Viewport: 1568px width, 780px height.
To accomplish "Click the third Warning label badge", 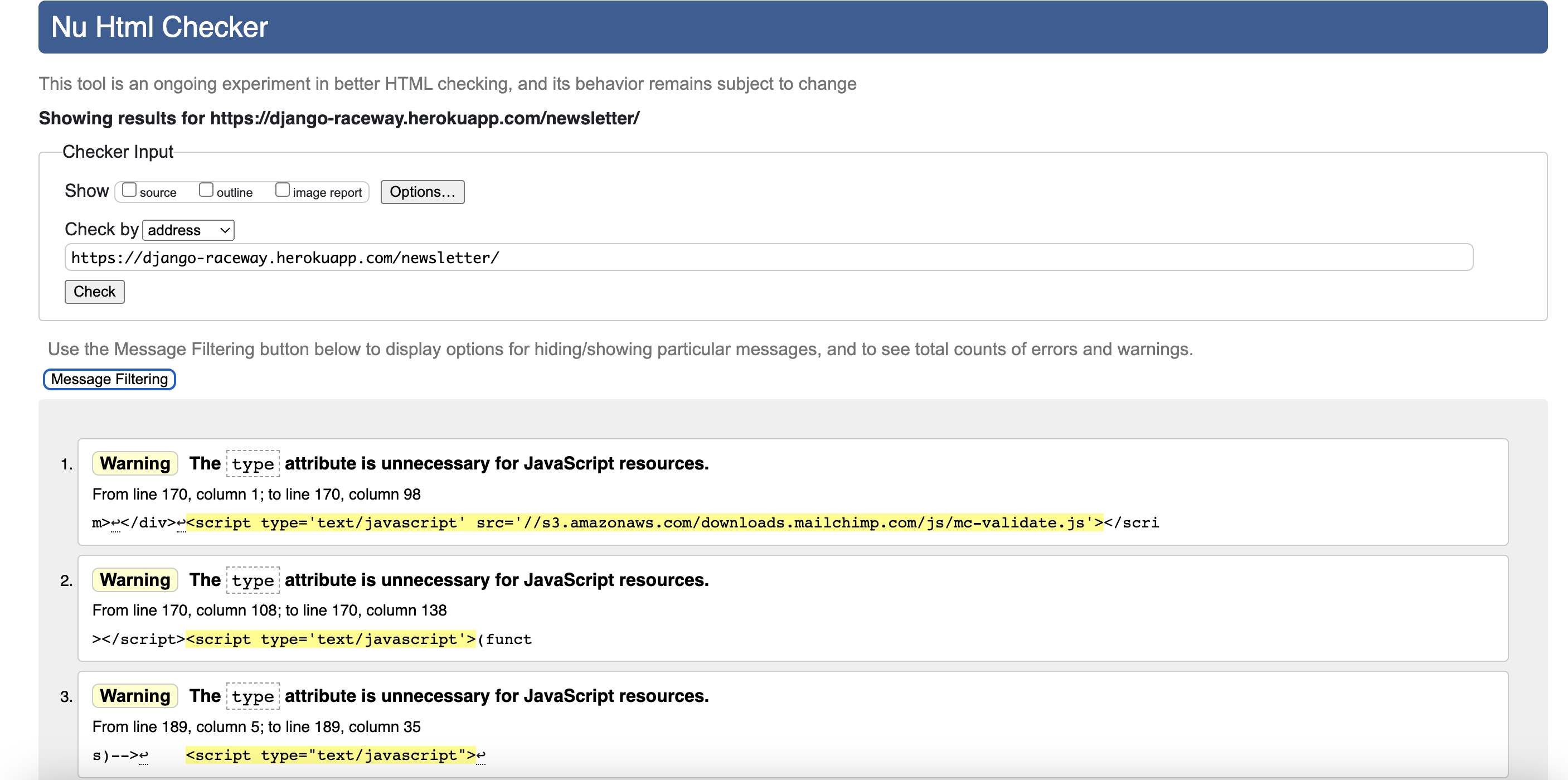I will 135,696.
